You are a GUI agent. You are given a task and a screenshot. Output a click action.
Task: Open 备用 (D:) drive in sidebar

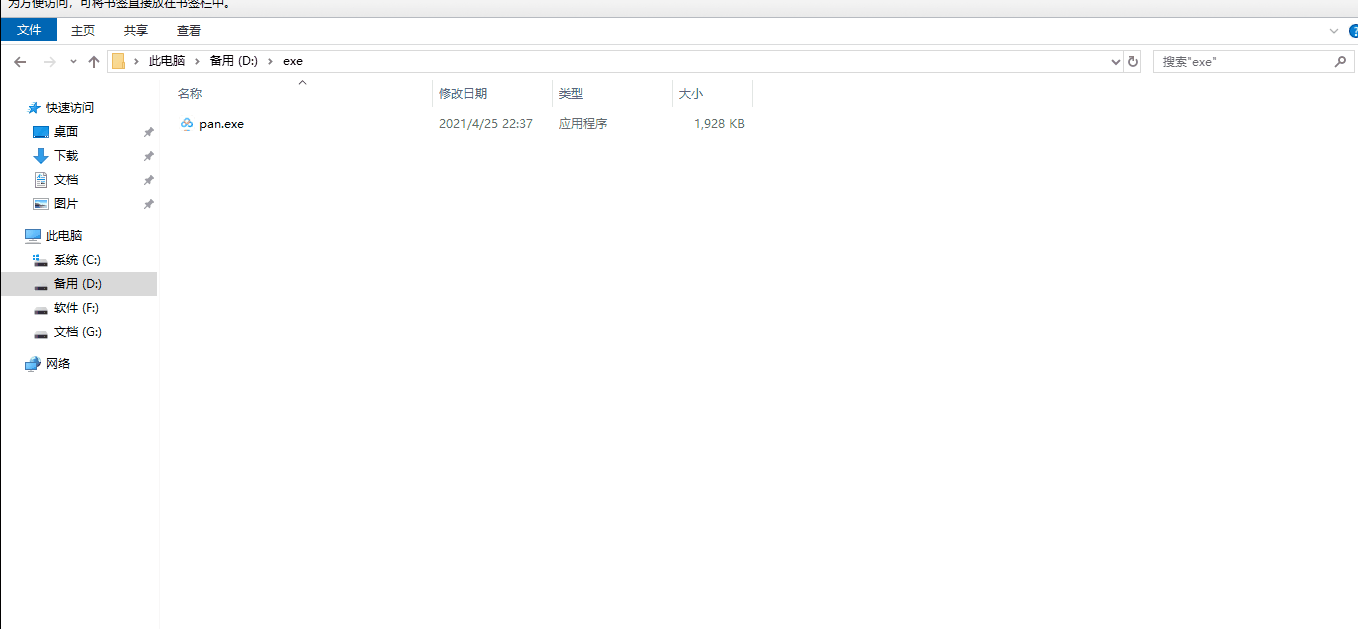[78, 284]
